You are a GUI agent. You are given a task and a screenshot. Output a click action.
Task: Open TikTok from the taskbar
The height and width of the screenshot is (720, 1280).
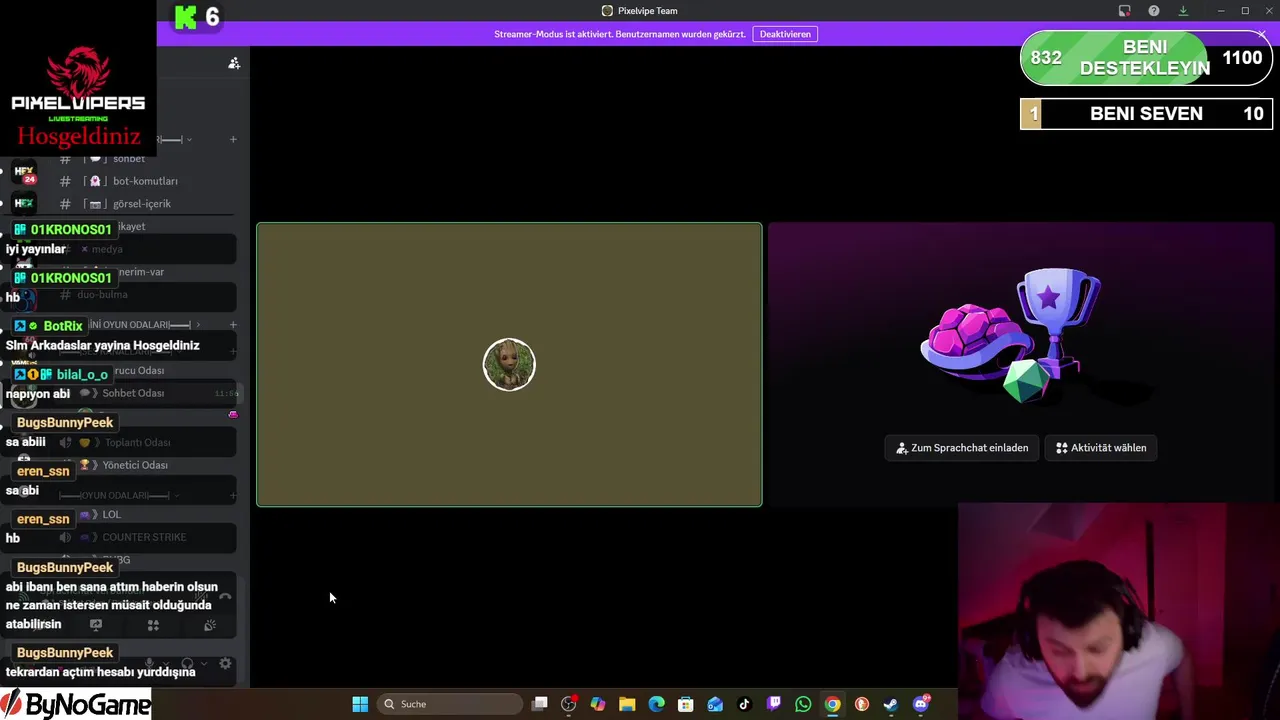tap(744, 704)
